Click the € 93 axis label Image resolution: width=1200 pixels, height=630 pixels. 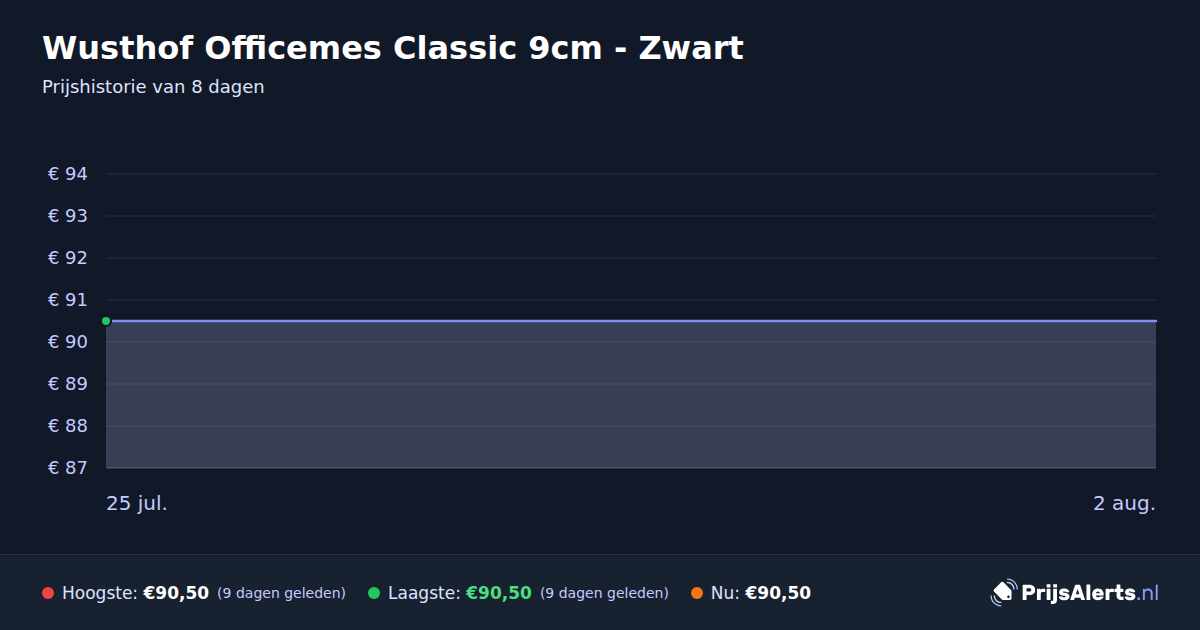[x=68, y=216]
